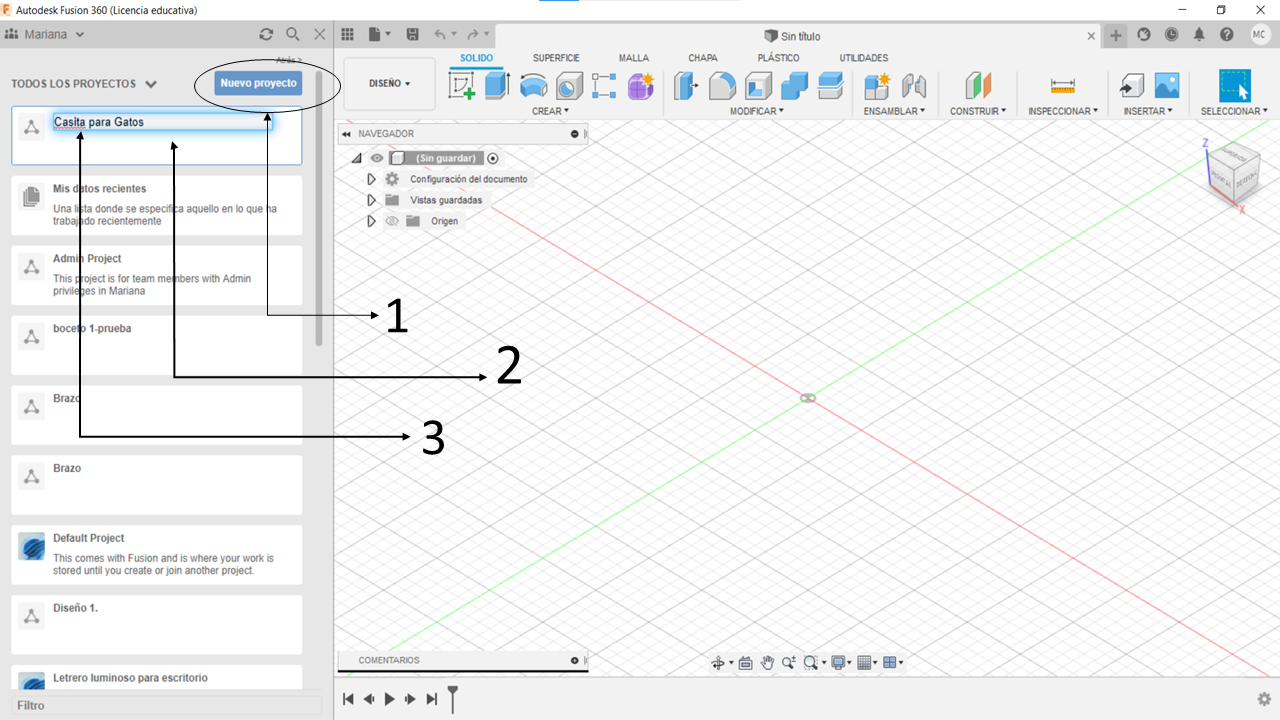Open the search in data panel
This screenshot has height=720, width=1280.
coord(293,34)
